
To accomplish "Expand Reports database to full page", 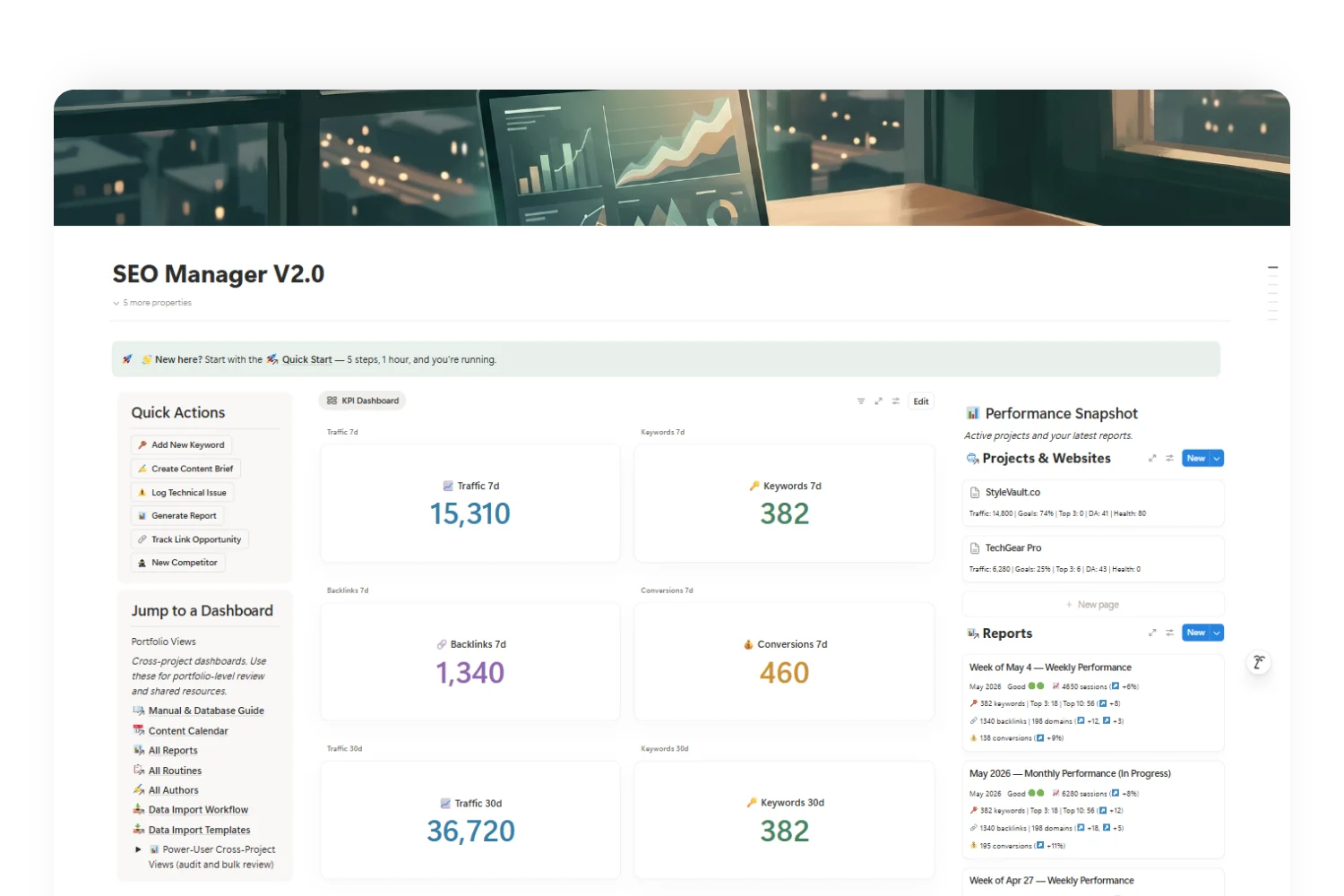I will (x=1152, y=633).
